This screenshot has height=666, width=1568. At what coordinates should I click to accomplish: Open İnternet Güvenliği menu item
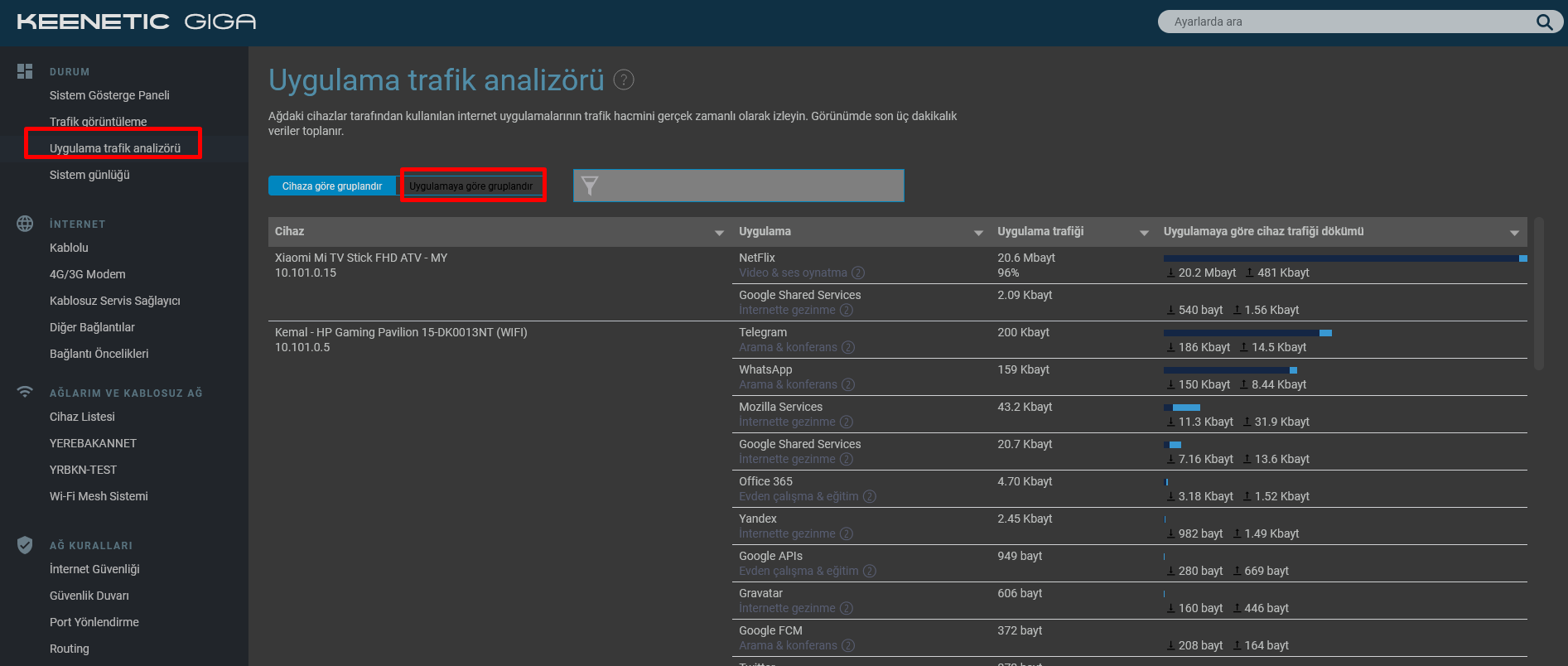tap(94, 569)
